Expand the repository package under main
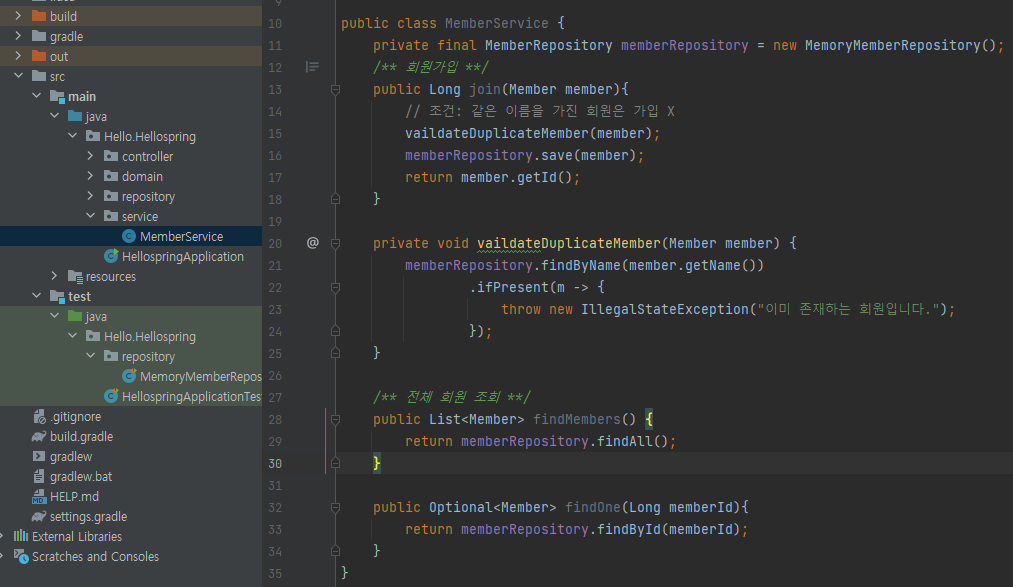Viewport: 1013px width, 587px height. coord(90,196)
